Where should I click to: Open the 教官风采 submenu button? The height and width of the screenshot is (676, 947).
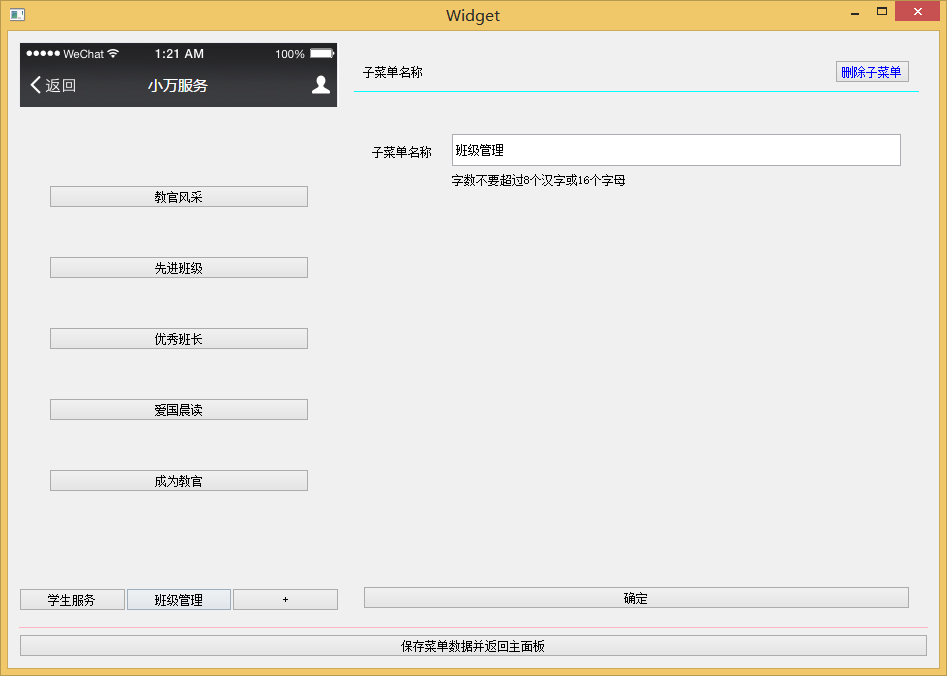[x=179, y=197]
